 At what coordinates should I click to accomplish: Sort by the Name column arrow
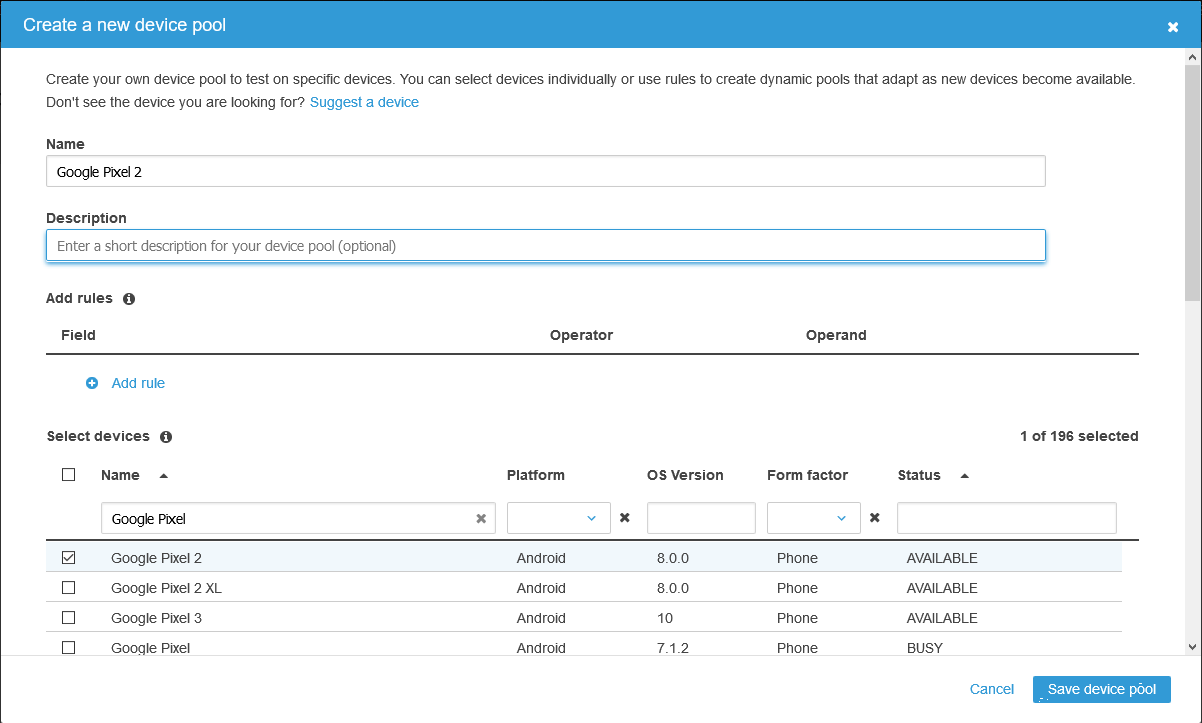click(x=164, y=476)
